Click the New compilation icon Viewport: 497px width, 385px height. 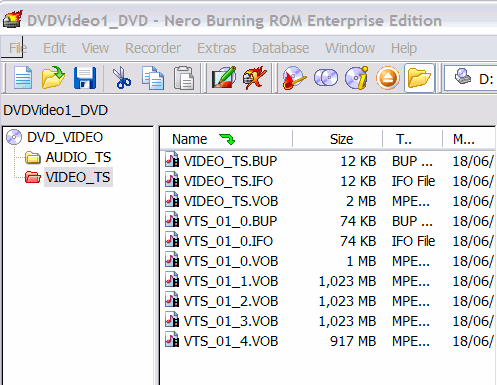(x=23, y=78)
